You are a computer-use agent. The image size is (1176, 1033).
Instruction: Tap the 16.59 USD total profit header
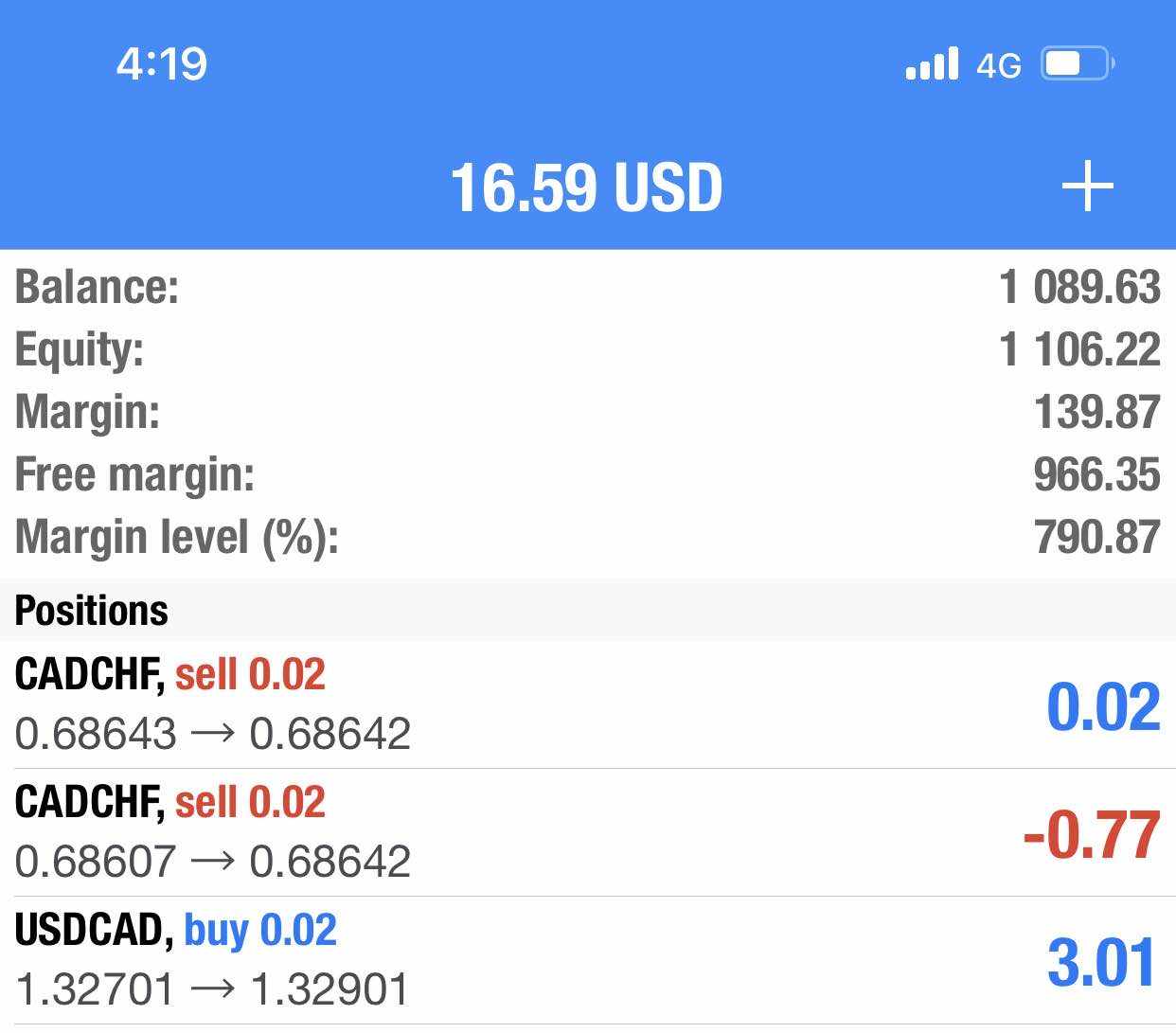(586, 187)
